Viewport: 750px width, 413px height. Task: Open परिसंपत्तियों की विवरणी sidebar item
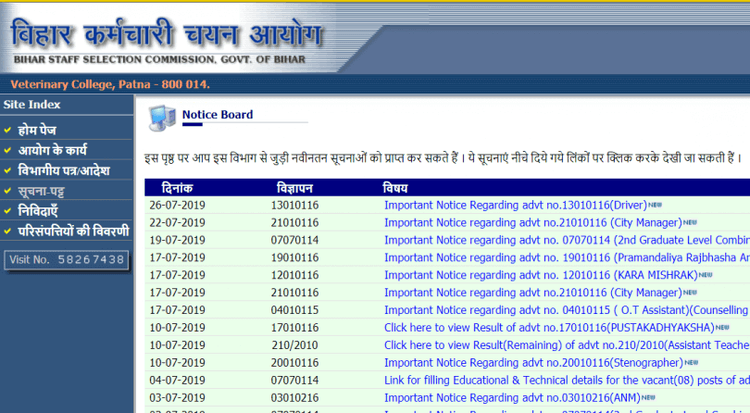click(x=74, y=231)
